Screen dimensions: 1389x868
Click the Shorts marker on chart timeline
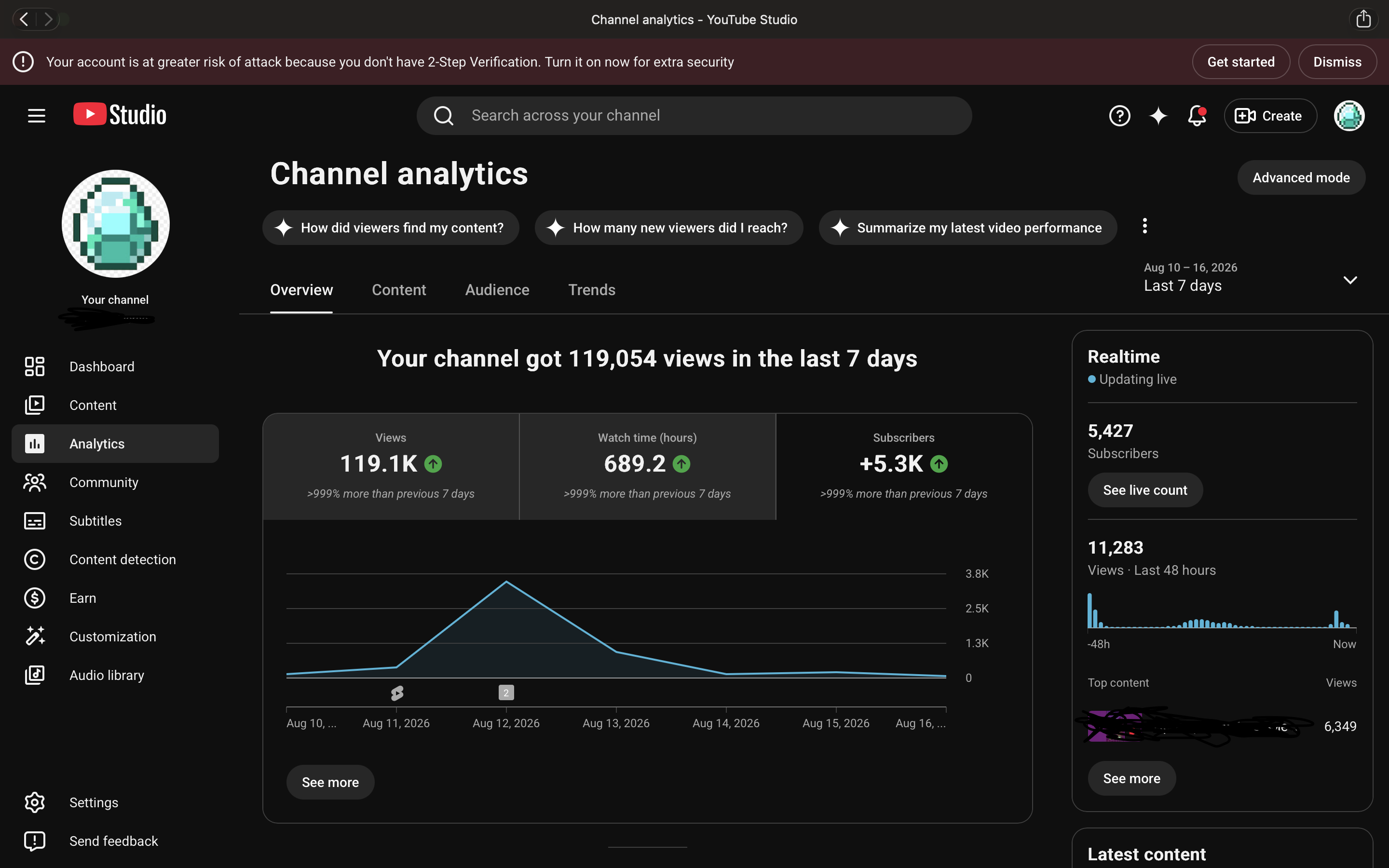coord(396,693)
